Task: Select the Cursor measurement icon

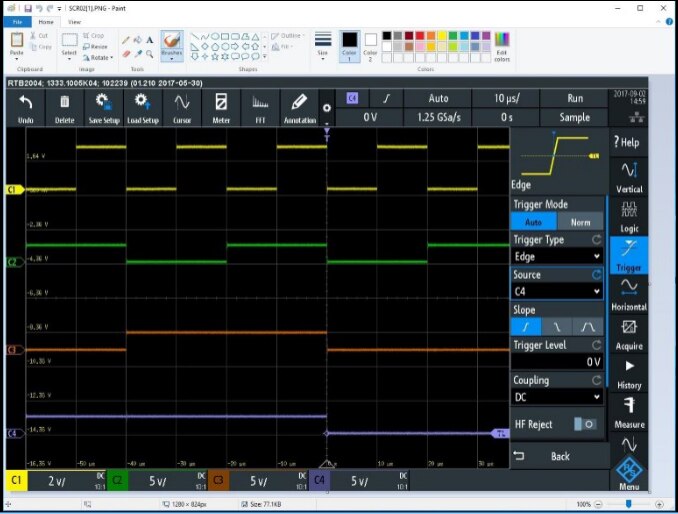Action: (x=181, y=102)
